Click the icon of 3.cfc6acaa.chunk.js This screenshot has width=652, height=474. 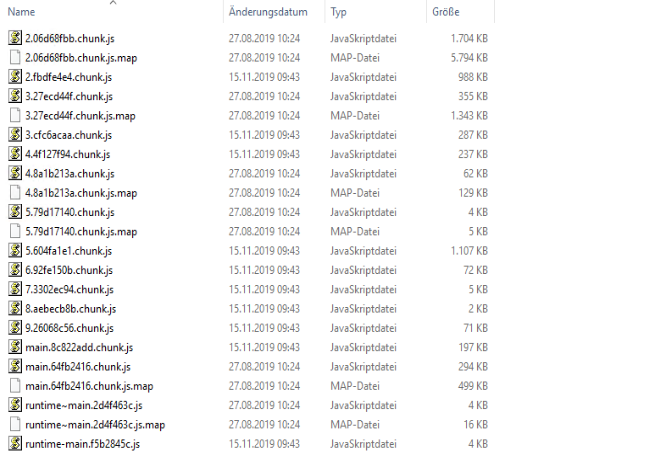(15, 135)
